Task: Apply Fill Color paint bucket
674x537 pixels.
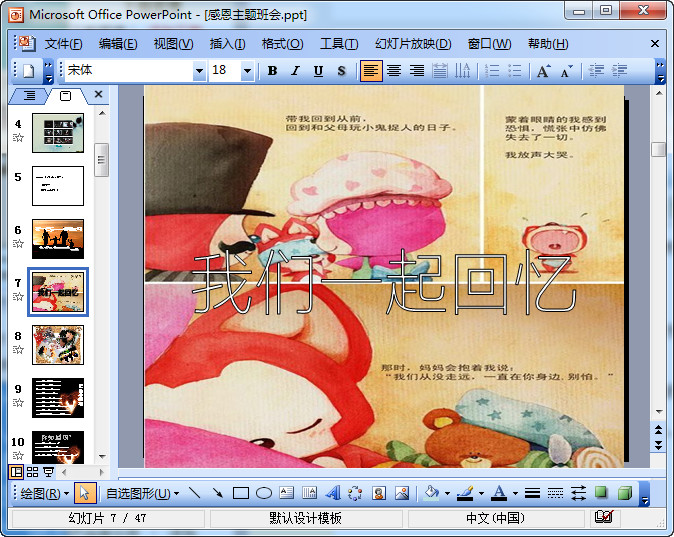Action: 432,493
